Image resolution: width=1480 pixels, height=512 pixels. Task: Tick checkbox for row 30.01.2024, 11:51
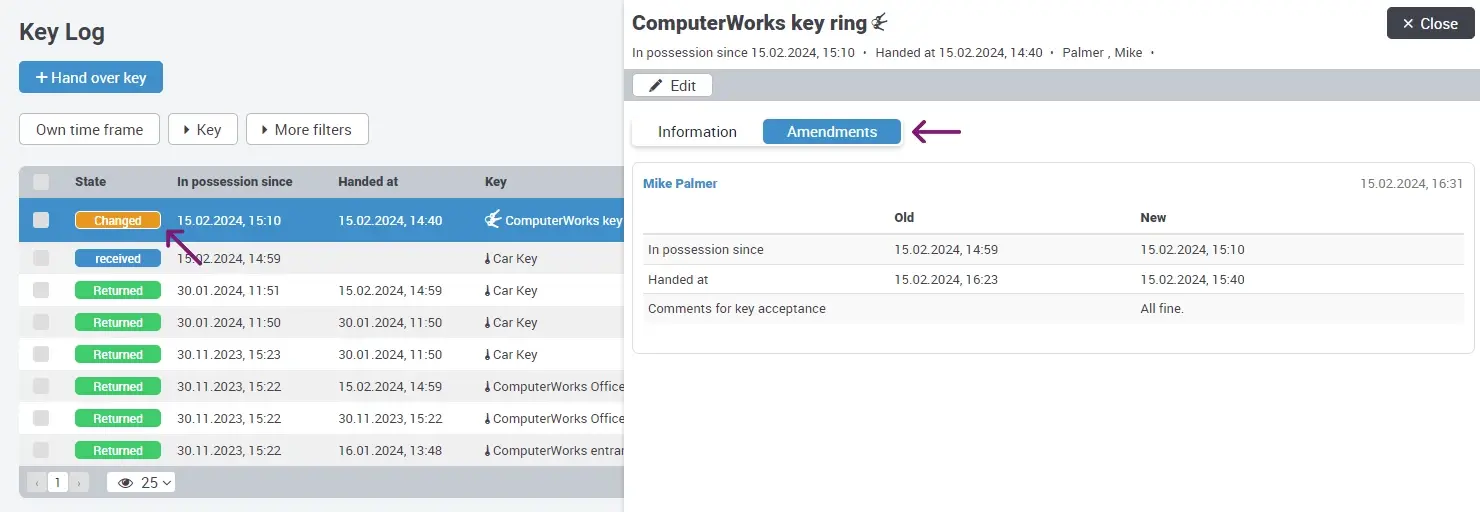point(41,290)
